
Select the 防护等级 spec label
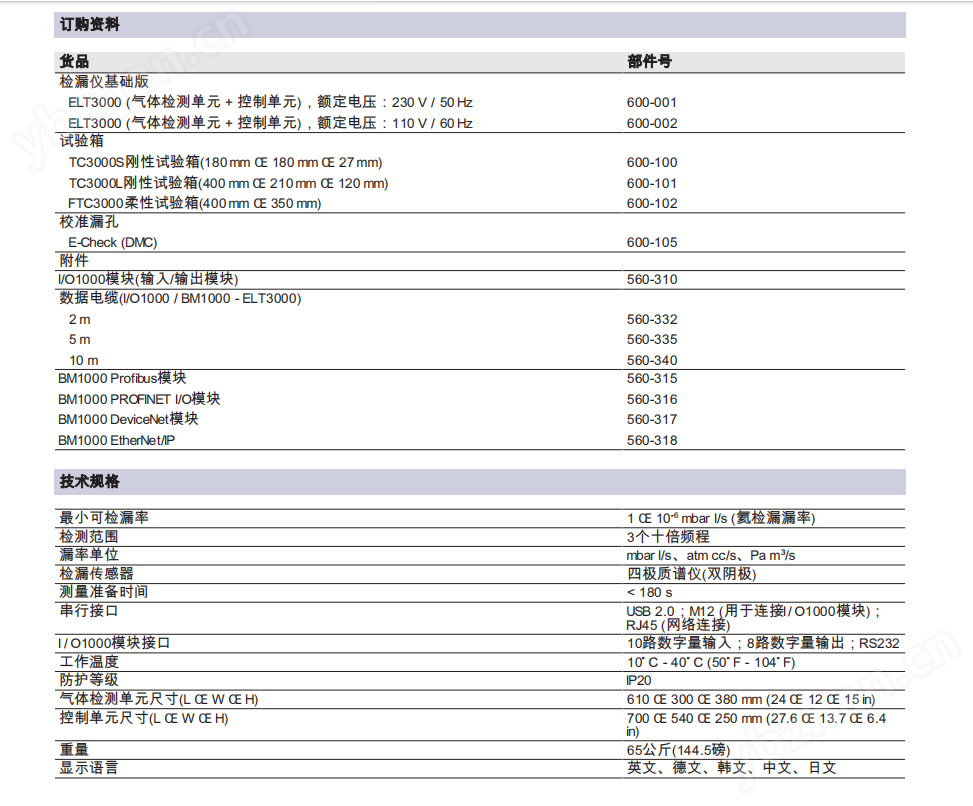[89, 680]
